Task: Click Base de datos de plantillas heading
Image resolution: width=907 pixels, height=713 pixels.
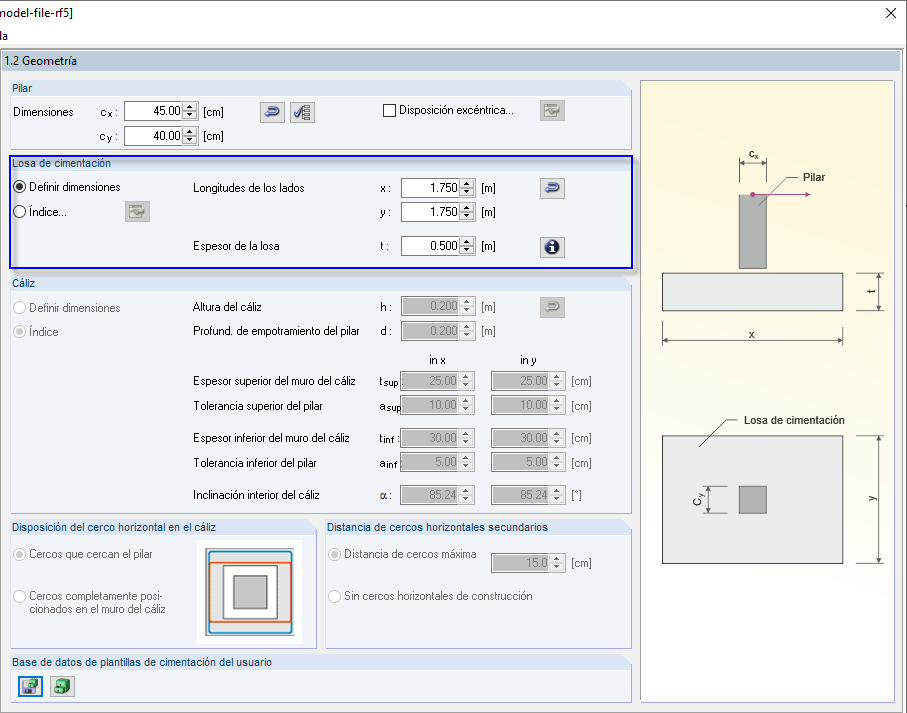Action: (142, 662)
